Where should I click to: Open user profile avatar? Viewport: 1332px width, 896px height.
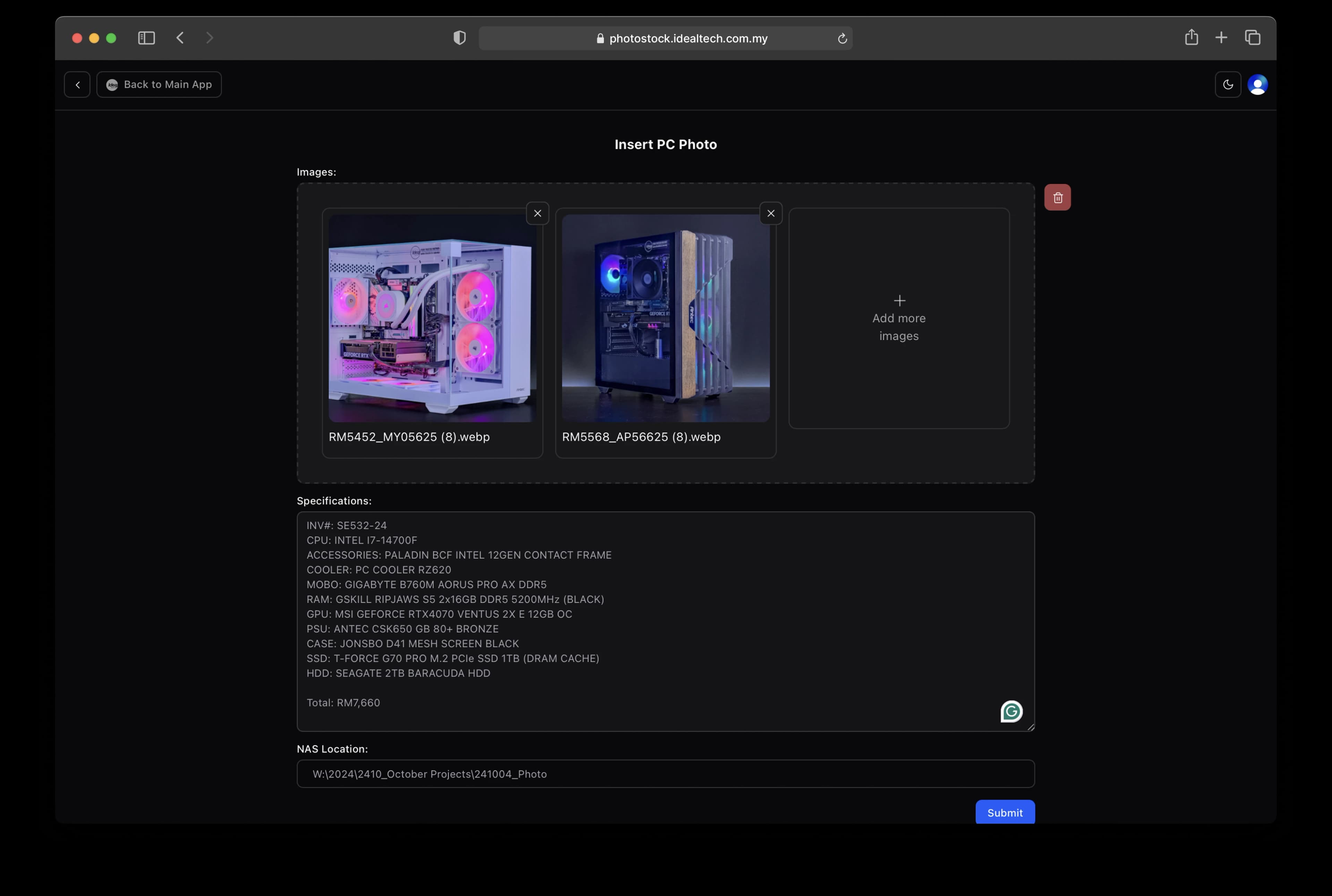click(1257, 85)
